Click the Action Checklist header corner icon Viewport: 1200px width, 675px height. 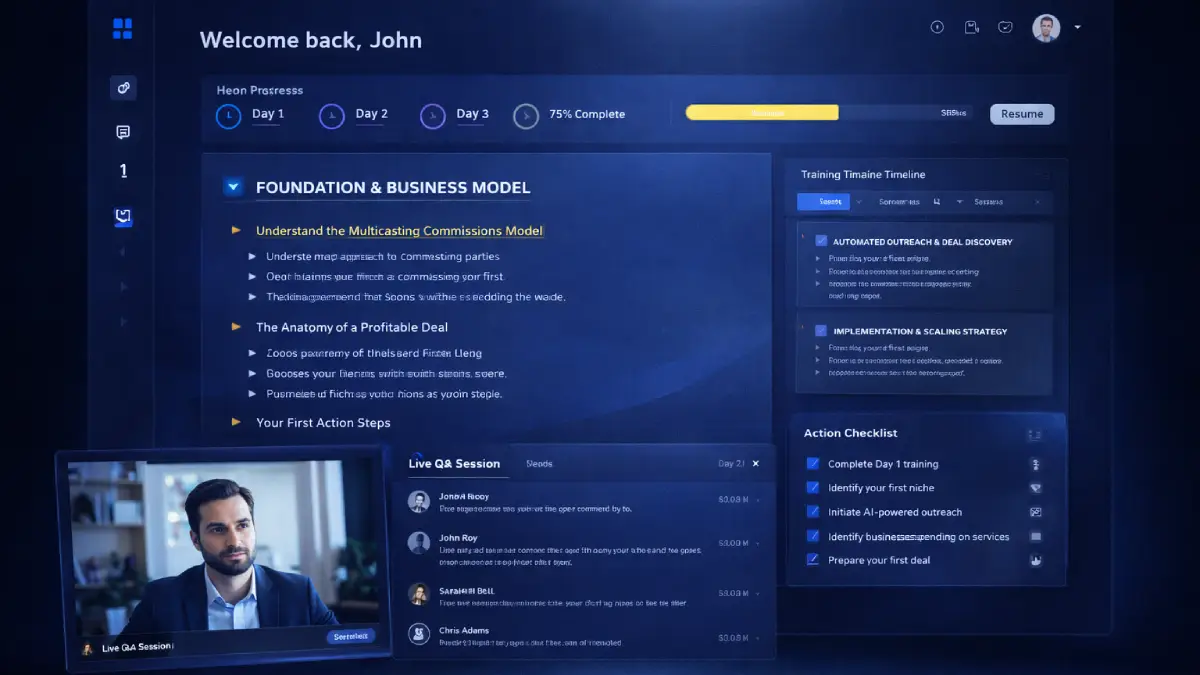tap(1035, 435)
